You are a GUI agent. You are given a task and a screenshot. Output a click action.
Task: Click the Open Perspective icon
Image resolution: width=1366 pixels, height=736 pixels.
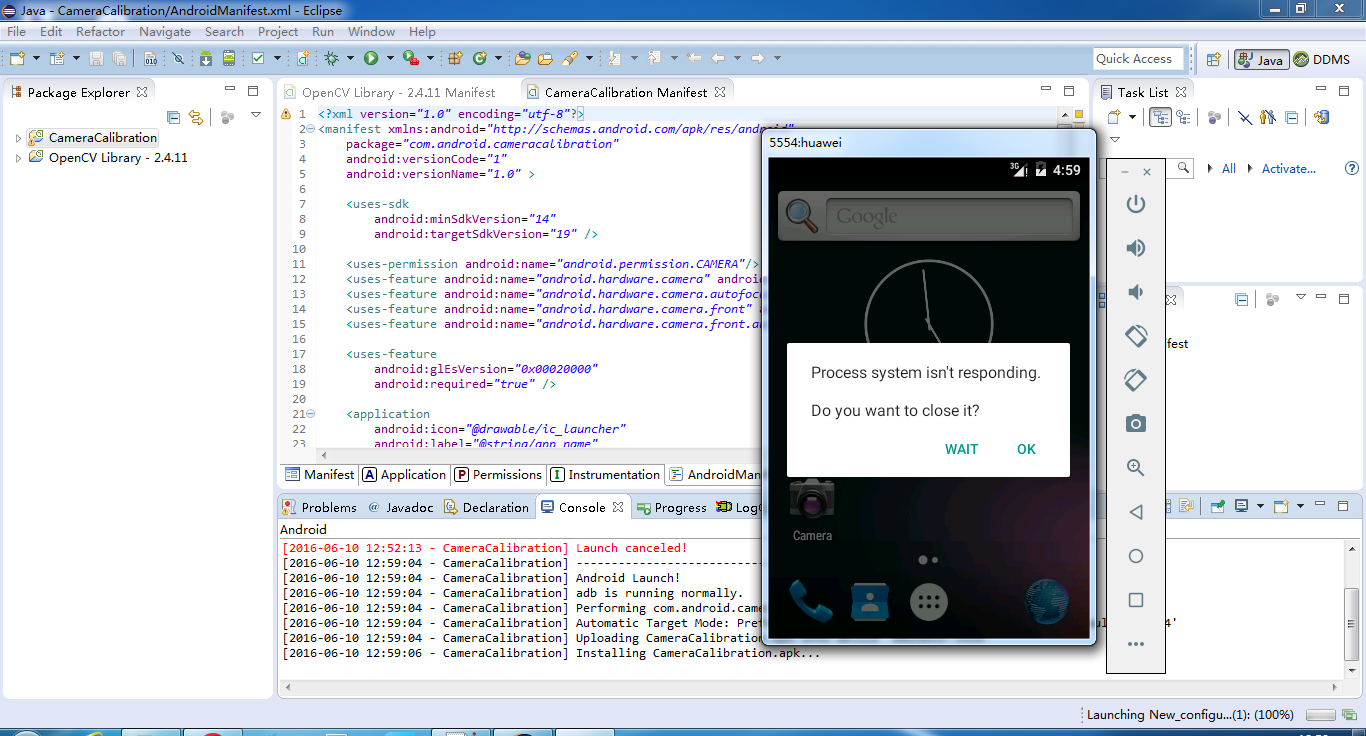1213,60
